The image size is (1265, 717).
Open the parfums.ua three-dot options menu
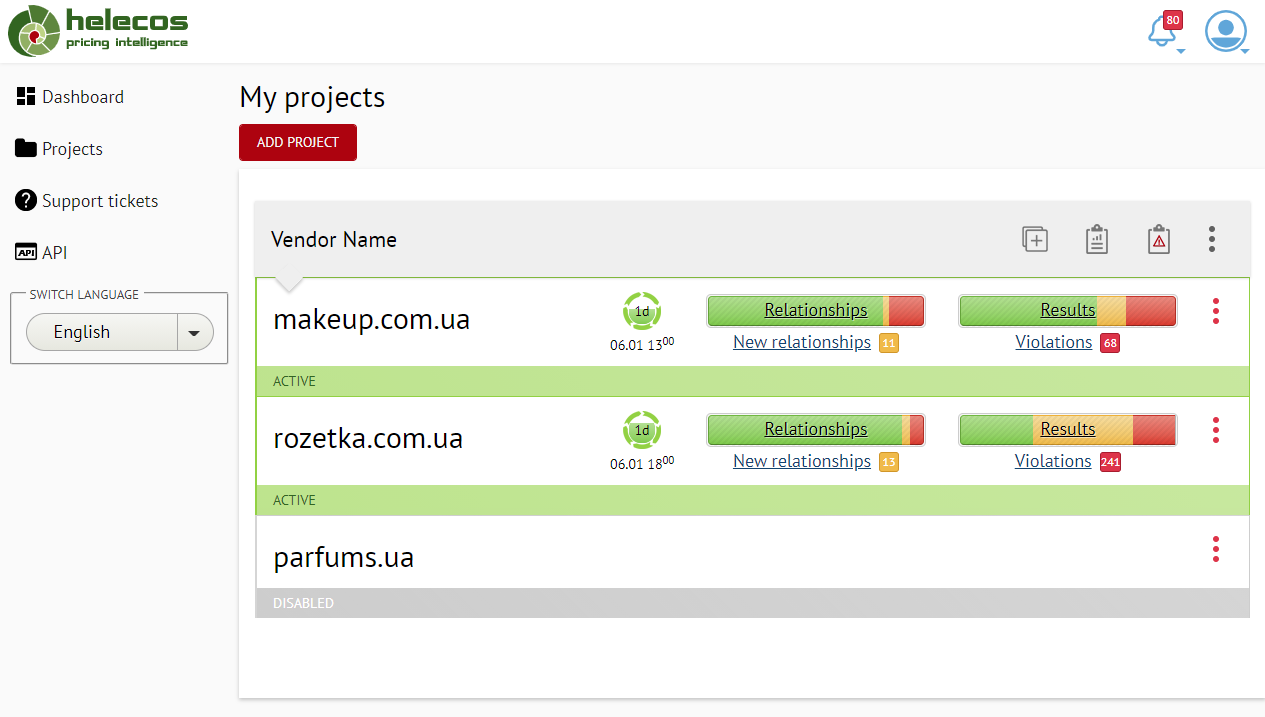pyautogui.click(x=1216, y=549)
